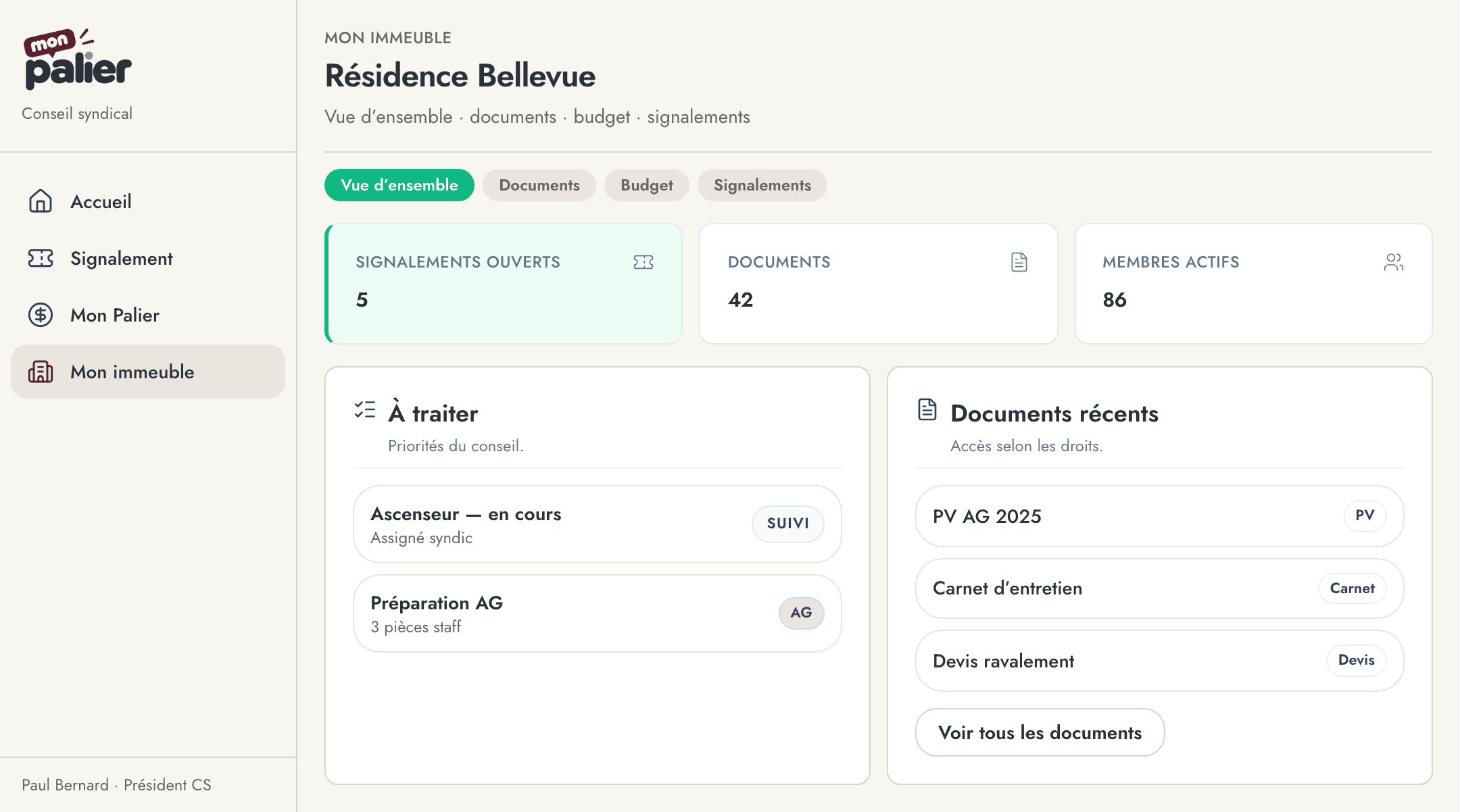Open Carnet d'entretien document

1160,588
